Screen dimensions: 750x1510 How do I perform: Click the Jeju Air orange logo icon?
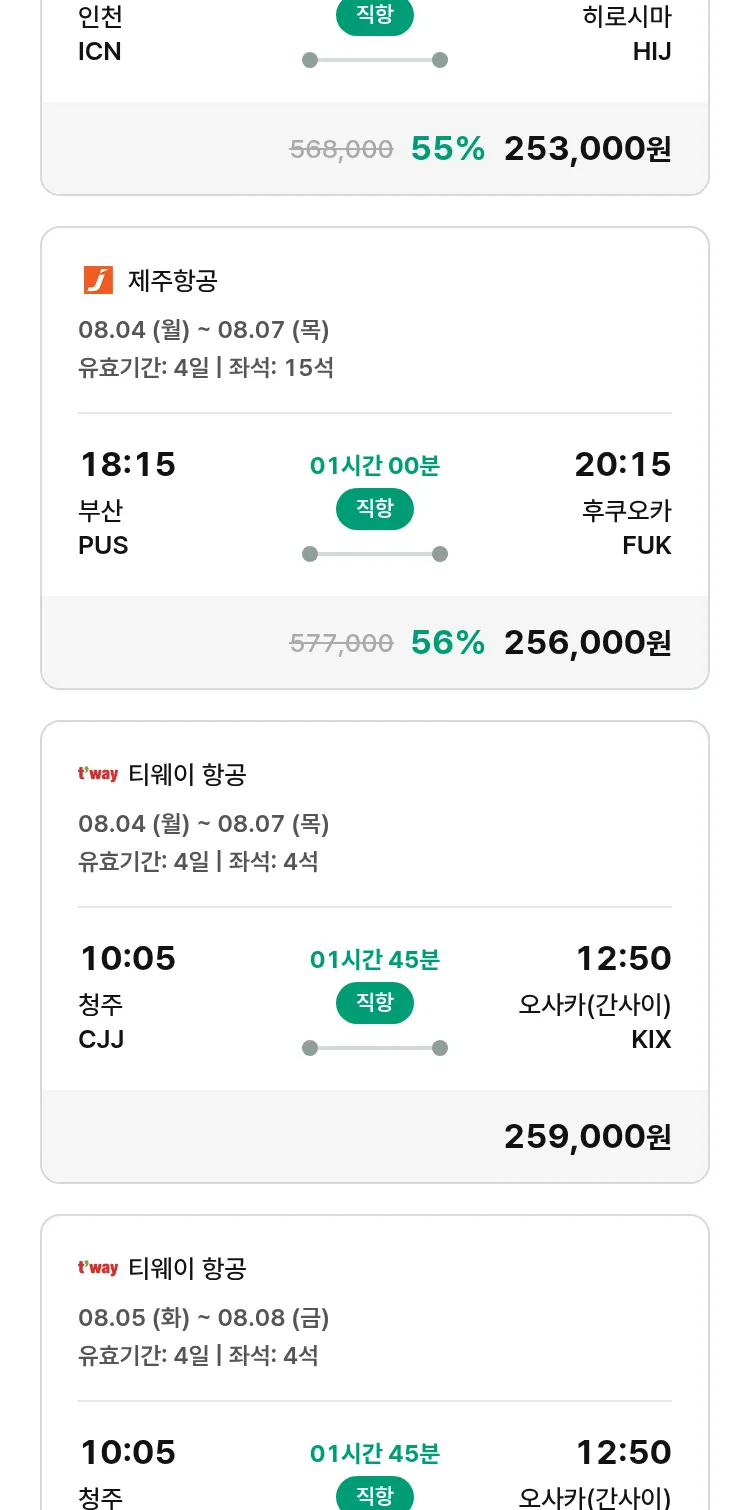click(x=98, y=281)
